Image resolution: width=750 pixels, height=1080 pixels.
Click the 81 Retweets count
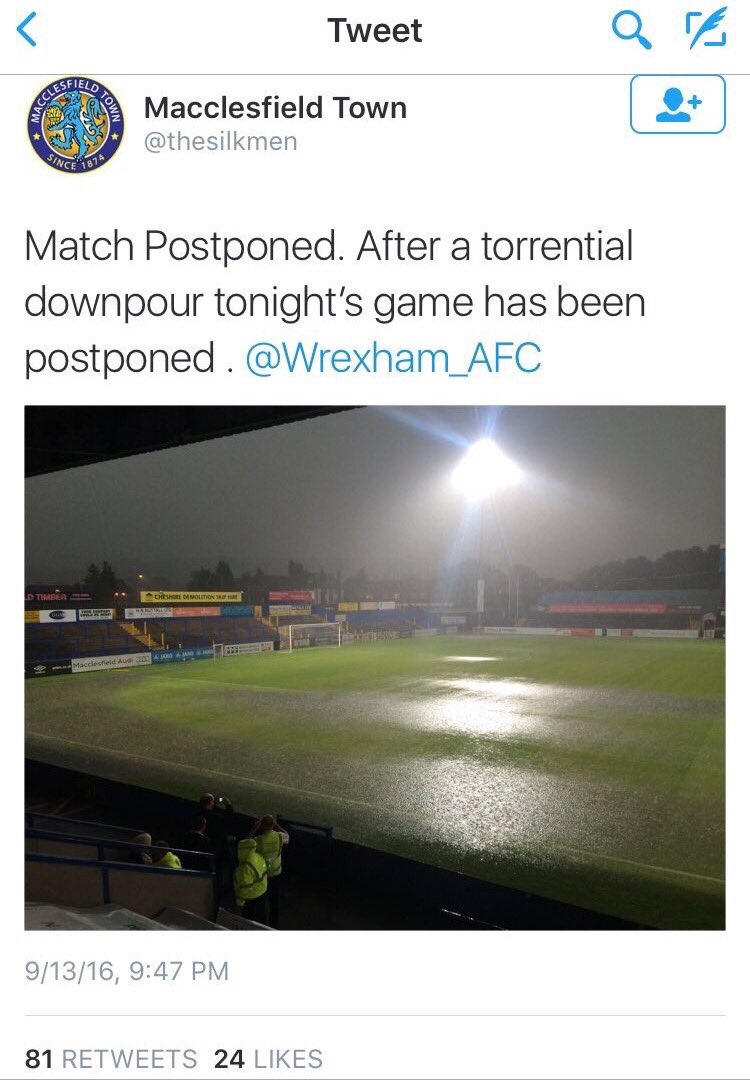(x=111, y=1059)
